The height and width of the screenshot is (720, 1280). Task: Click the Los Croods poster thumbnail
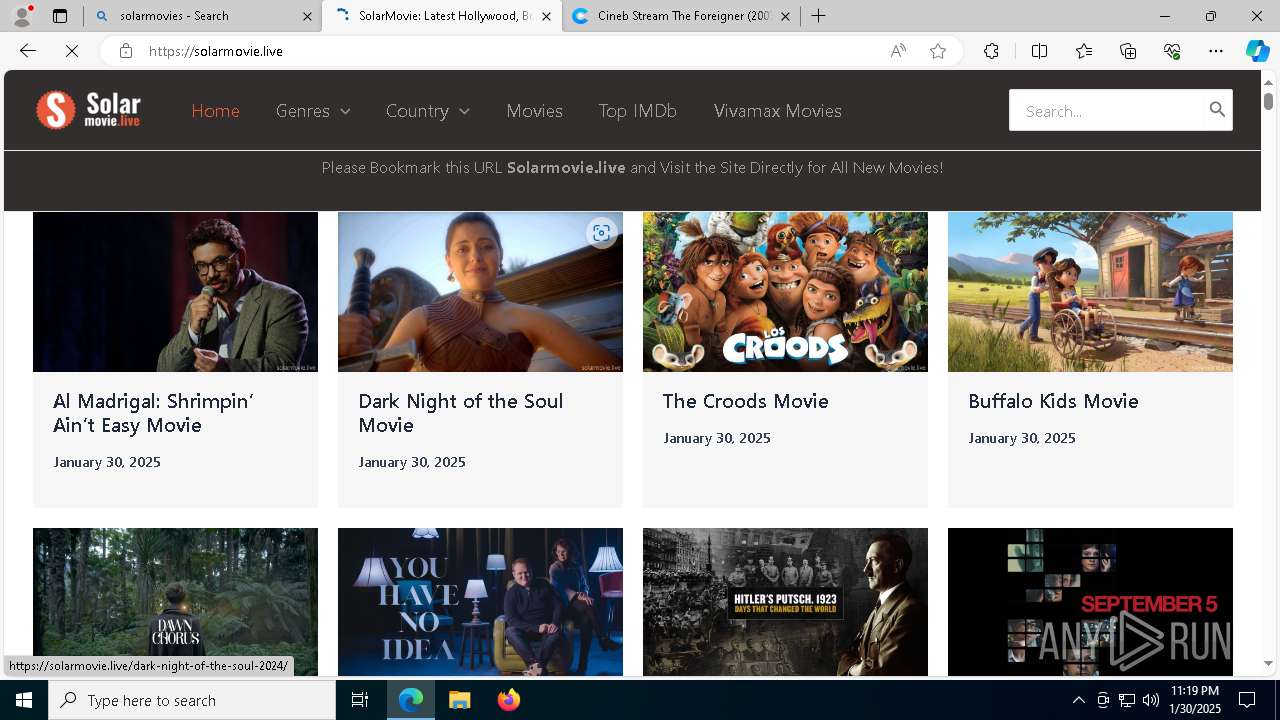[x=785, y=292]
